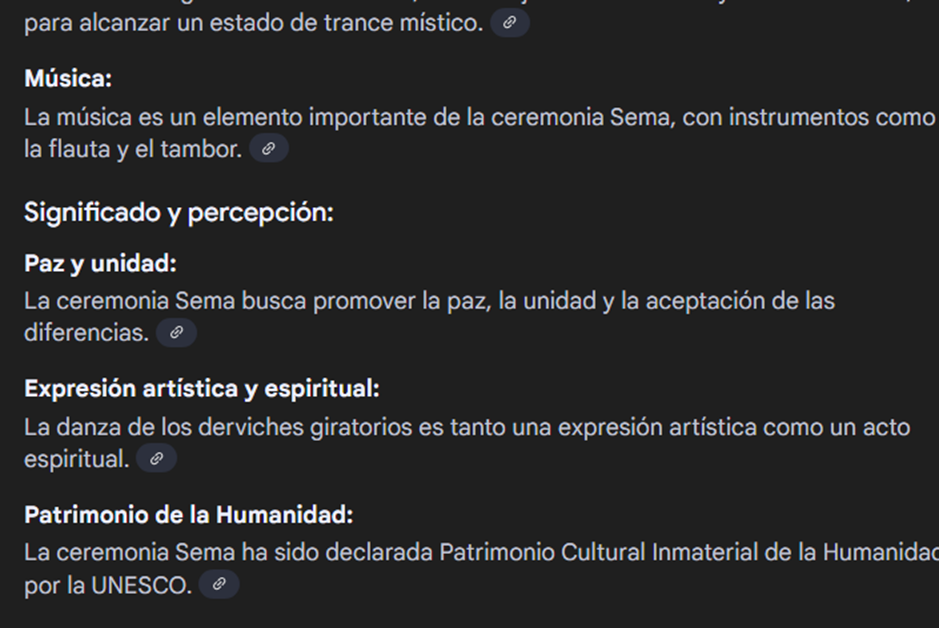The image size is (939, 628).
Task: Select the "Significado y percepción:" section title
Action: [x=178, y=212]
